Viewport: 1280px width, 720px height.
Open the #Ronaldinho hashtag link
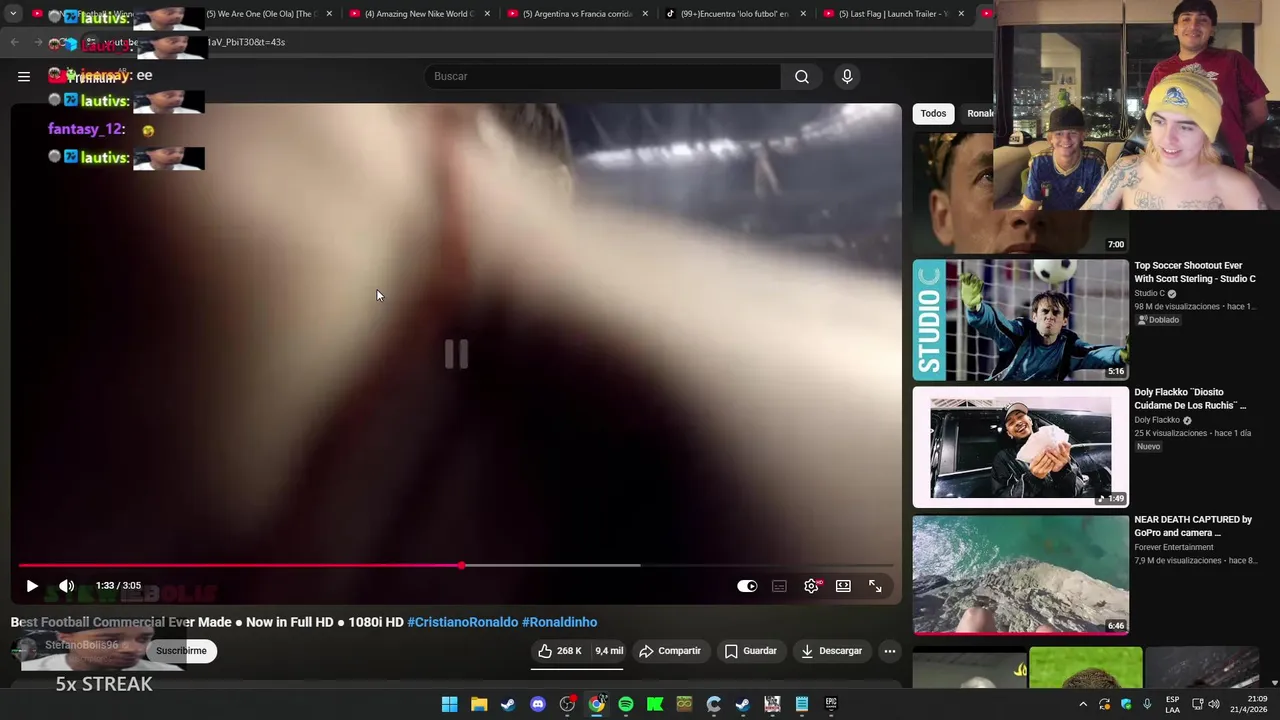point(560,622)
